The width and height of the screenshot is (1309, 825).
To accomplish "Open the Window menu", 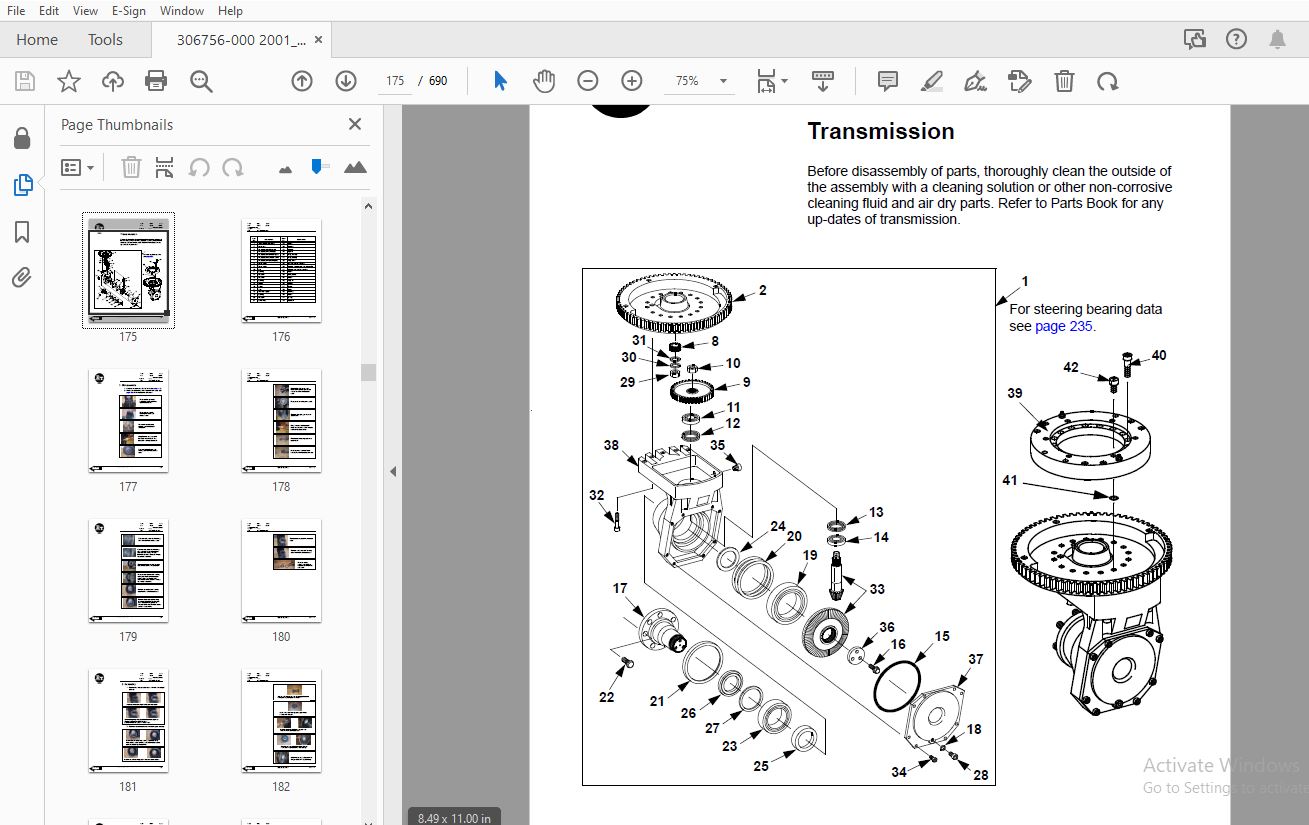I will tap(182, 11).
